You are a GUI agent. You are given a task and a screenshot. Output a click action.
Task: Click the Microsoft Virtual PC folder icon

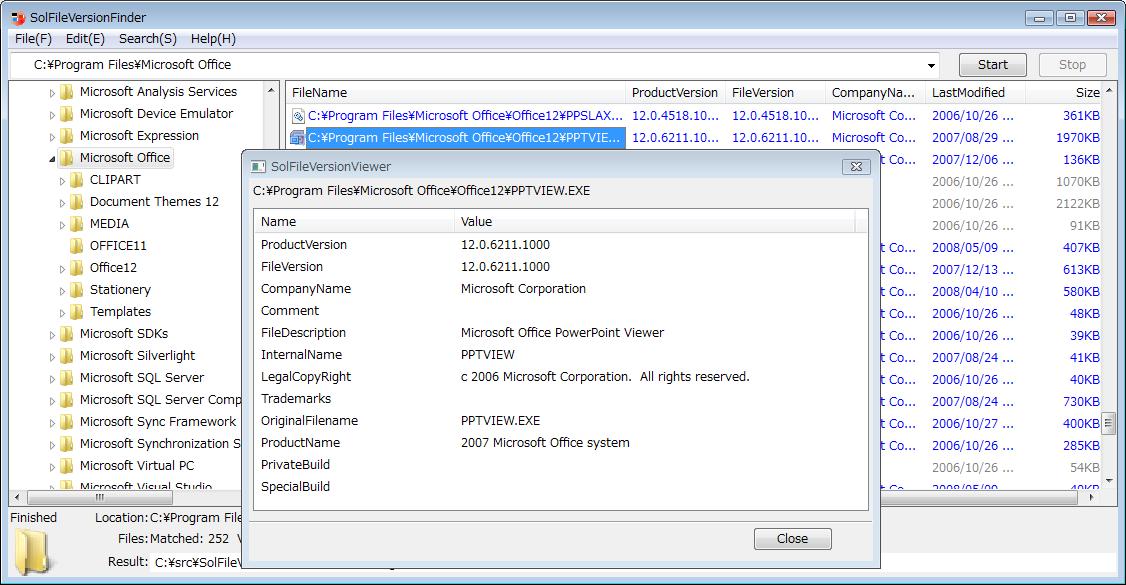tap(67, 466)
